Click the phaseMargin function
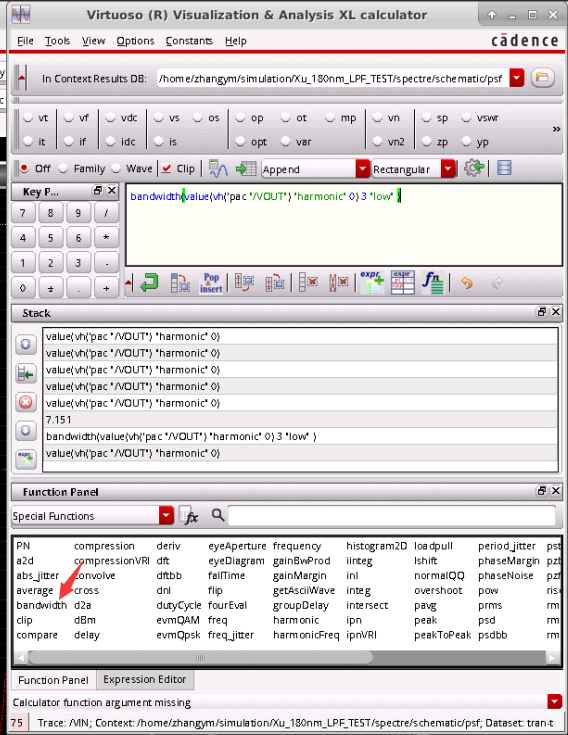This screenshot has height=735, width=568. pos(509,561)
